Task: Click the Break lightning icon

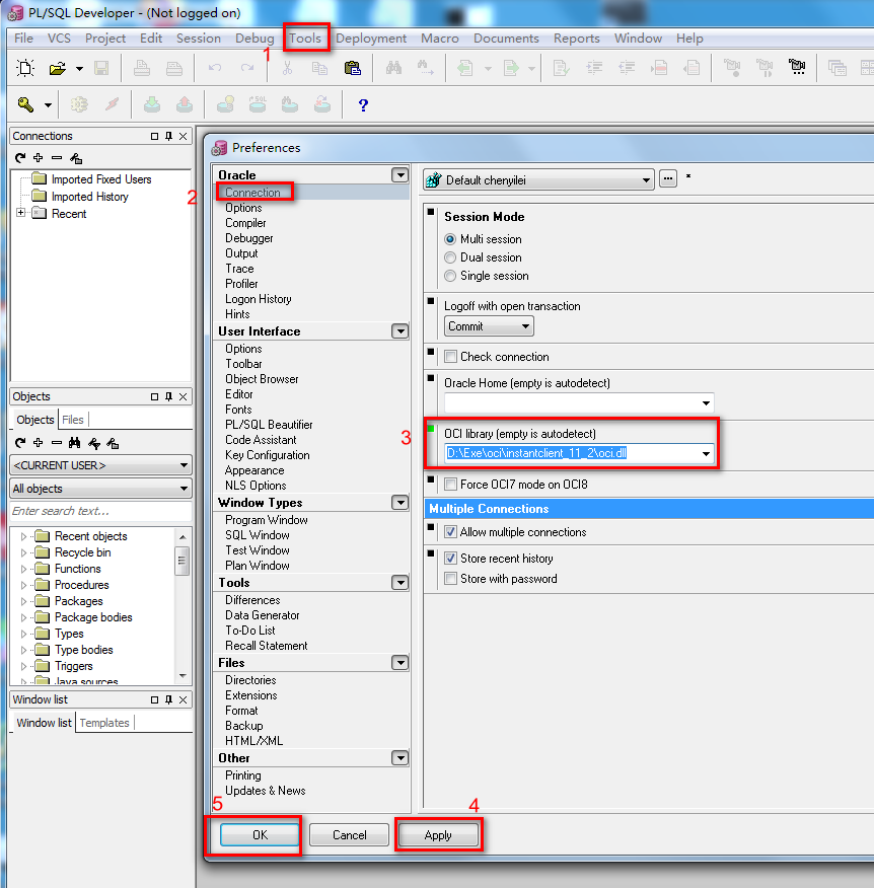Action: point(112,105)
